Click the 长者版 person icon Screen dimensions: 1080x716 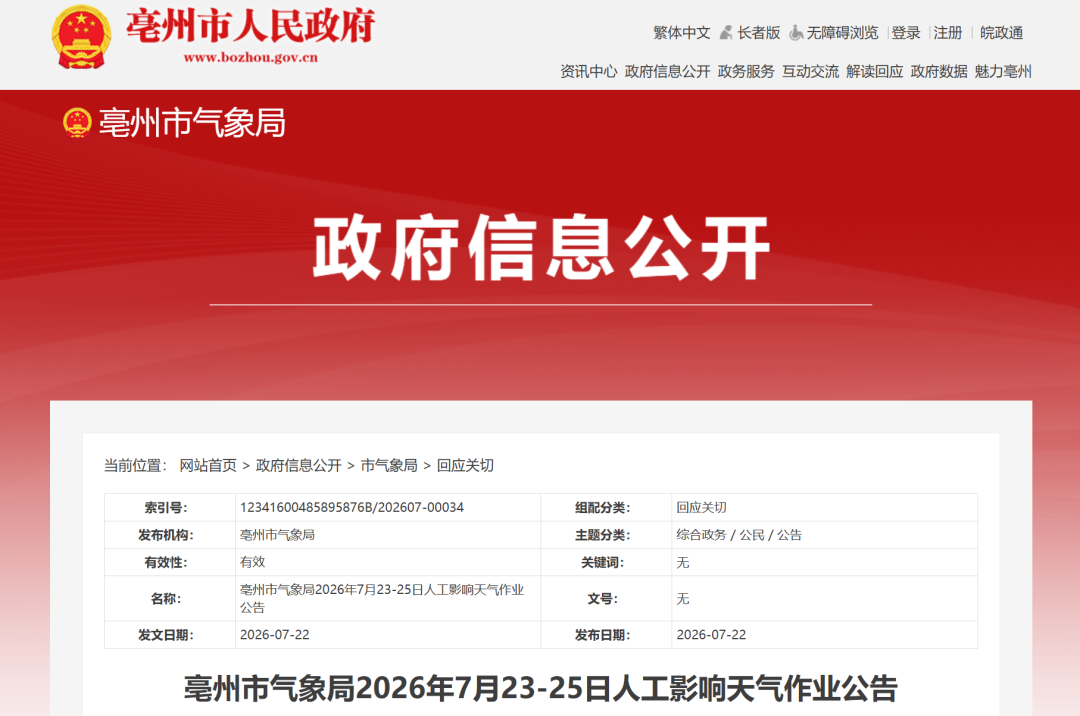(x=726, y=32)
